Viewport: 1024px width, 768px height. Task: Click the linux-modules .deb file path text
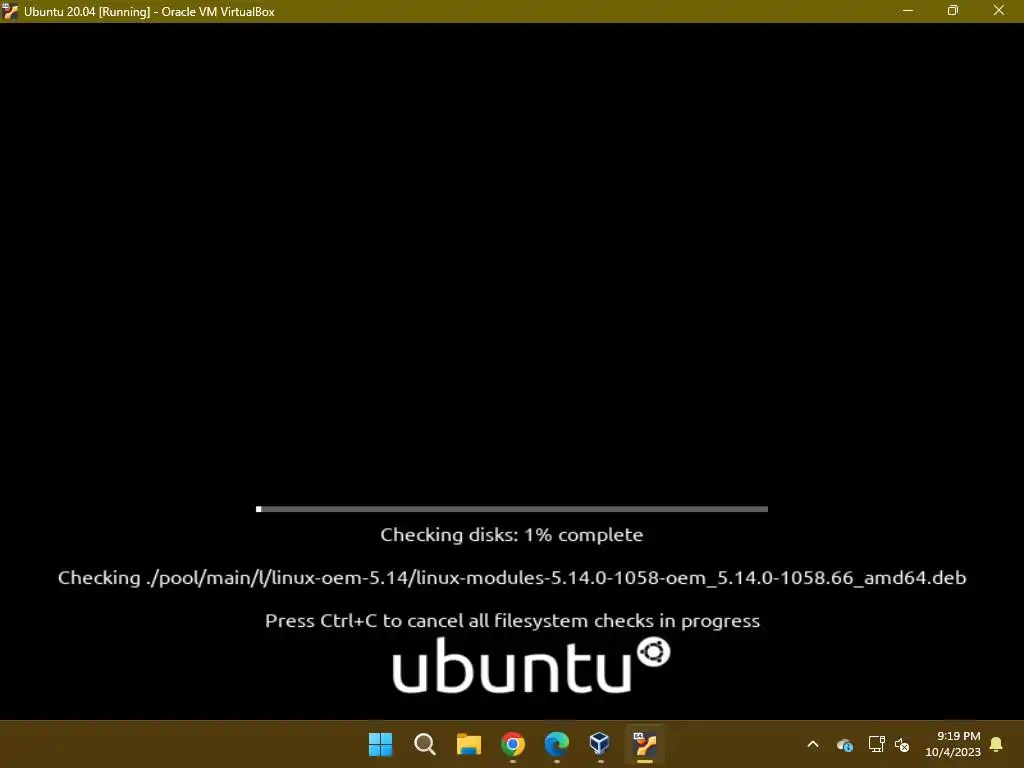pos(556,578)
